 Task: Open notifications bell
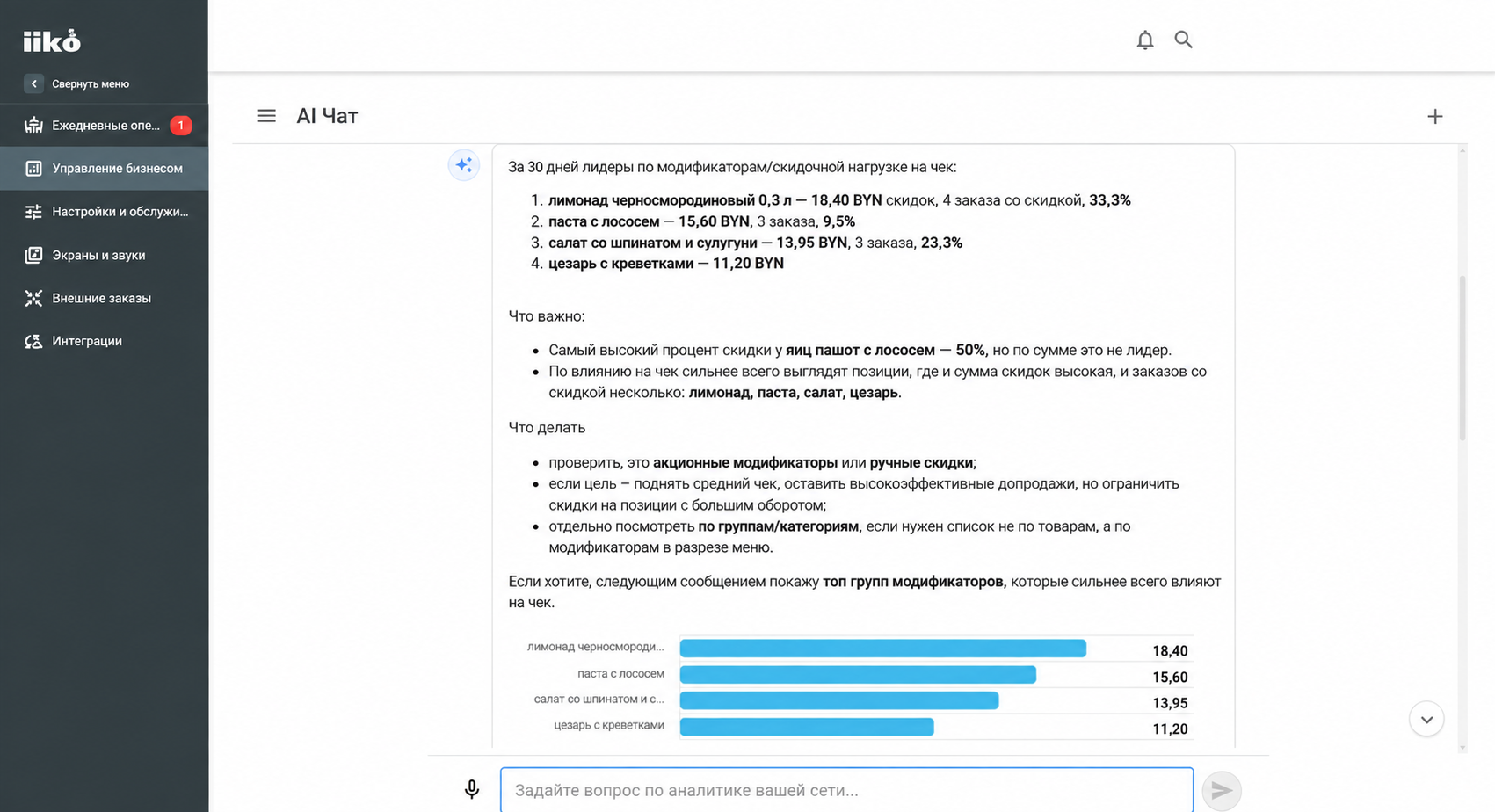pos(1144,40)
